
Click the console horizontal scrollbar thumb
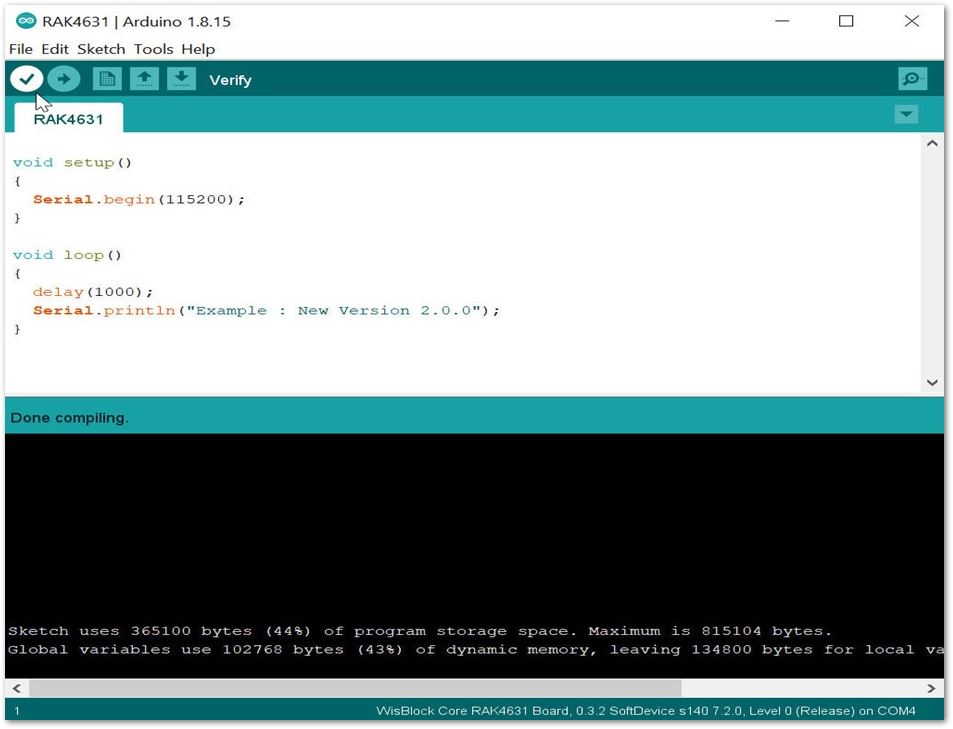[x=355, y=688]
